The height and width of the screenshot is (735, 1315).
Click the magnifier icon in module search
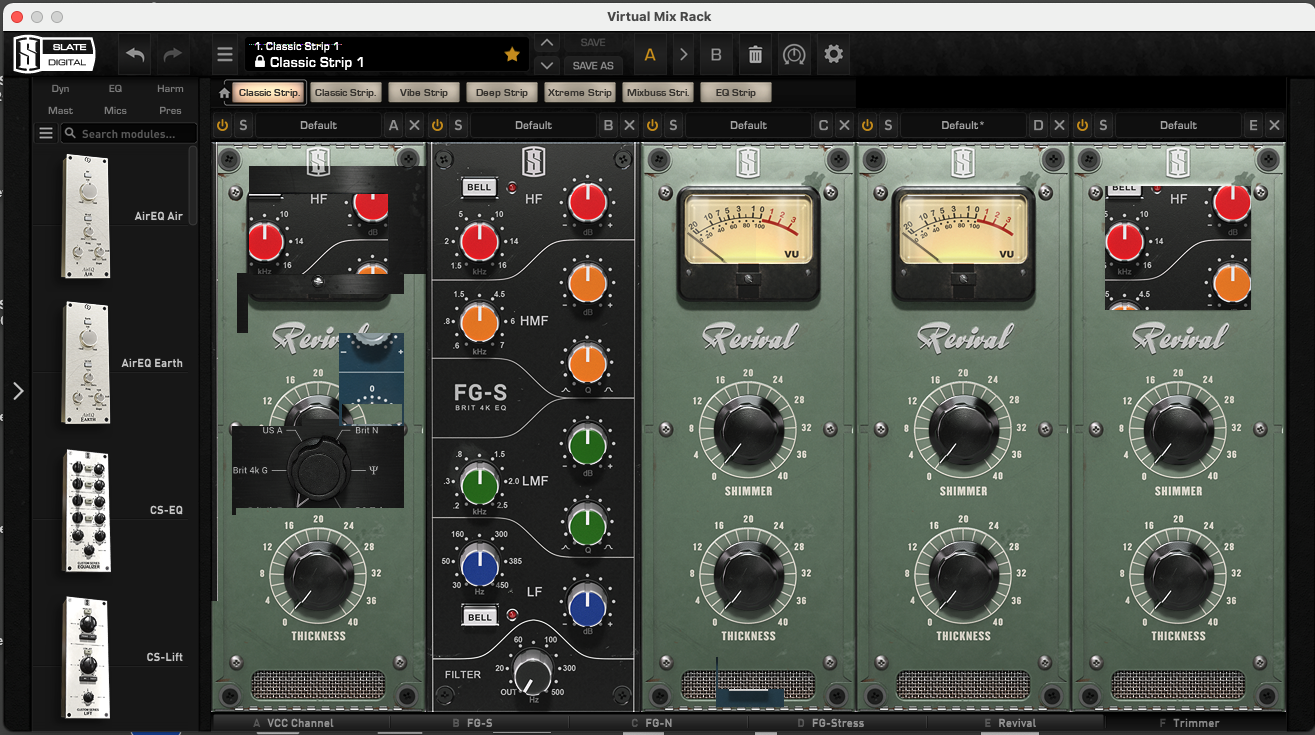click(71, 134)
